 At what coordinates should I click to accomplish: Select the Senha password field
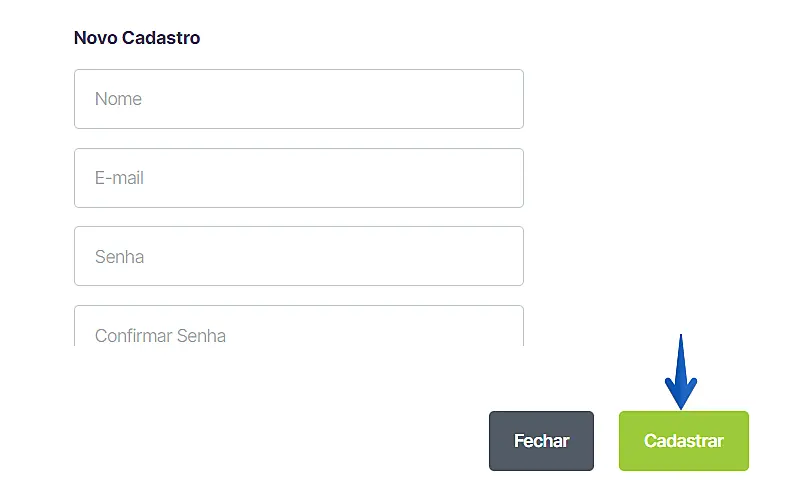[298, 256]
